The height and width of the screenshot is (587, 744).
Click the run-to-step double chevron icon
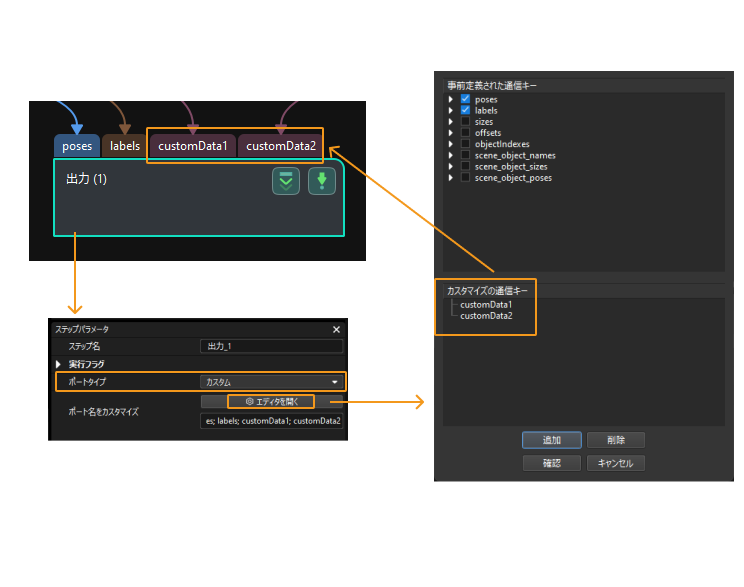coord(286,181)
